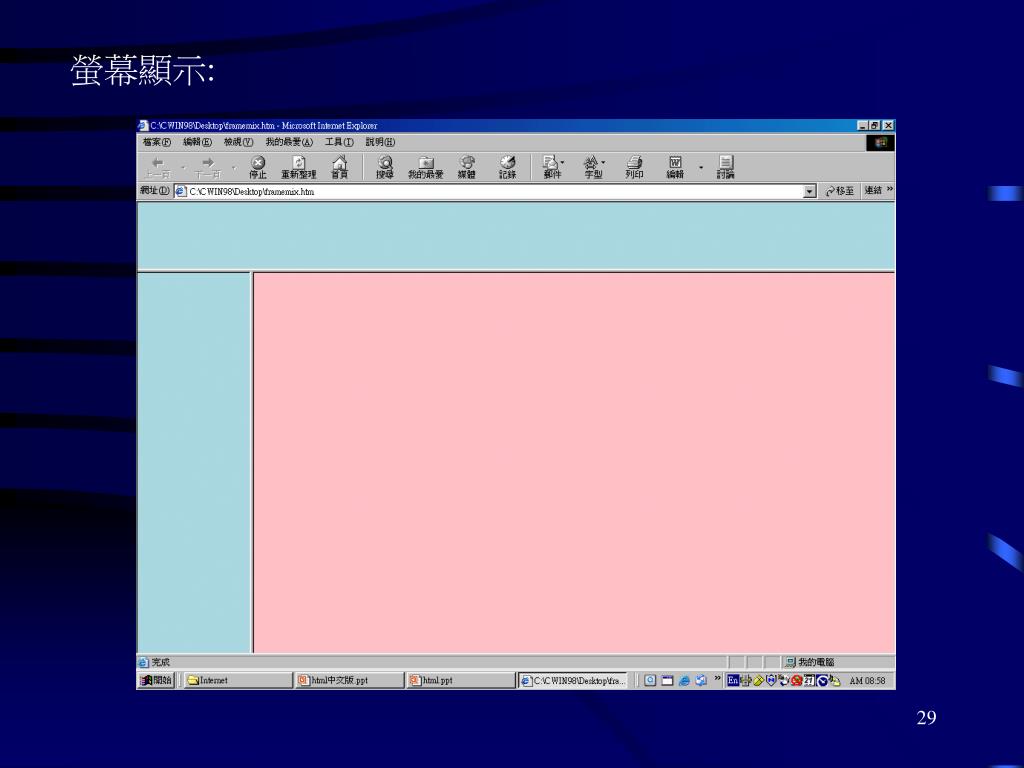The image size is (1024, 768).
Task: Open the History (記錄) toolbar icon
Action: [507, 168]
